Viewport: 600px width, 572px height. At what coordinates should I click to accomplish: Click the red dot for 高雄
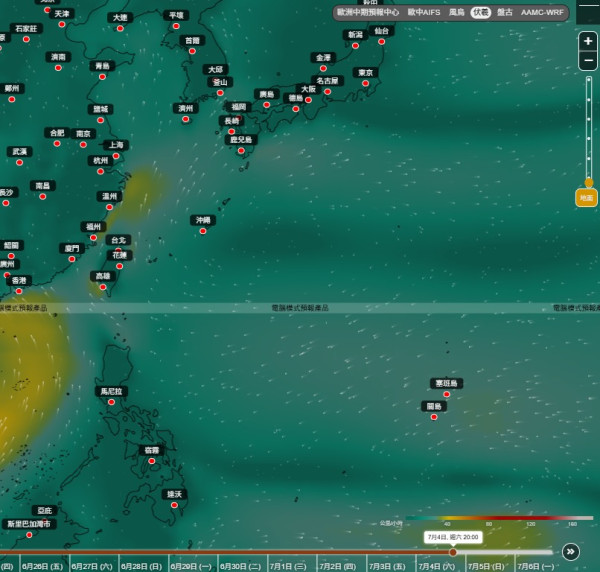(x=103, y=287)
